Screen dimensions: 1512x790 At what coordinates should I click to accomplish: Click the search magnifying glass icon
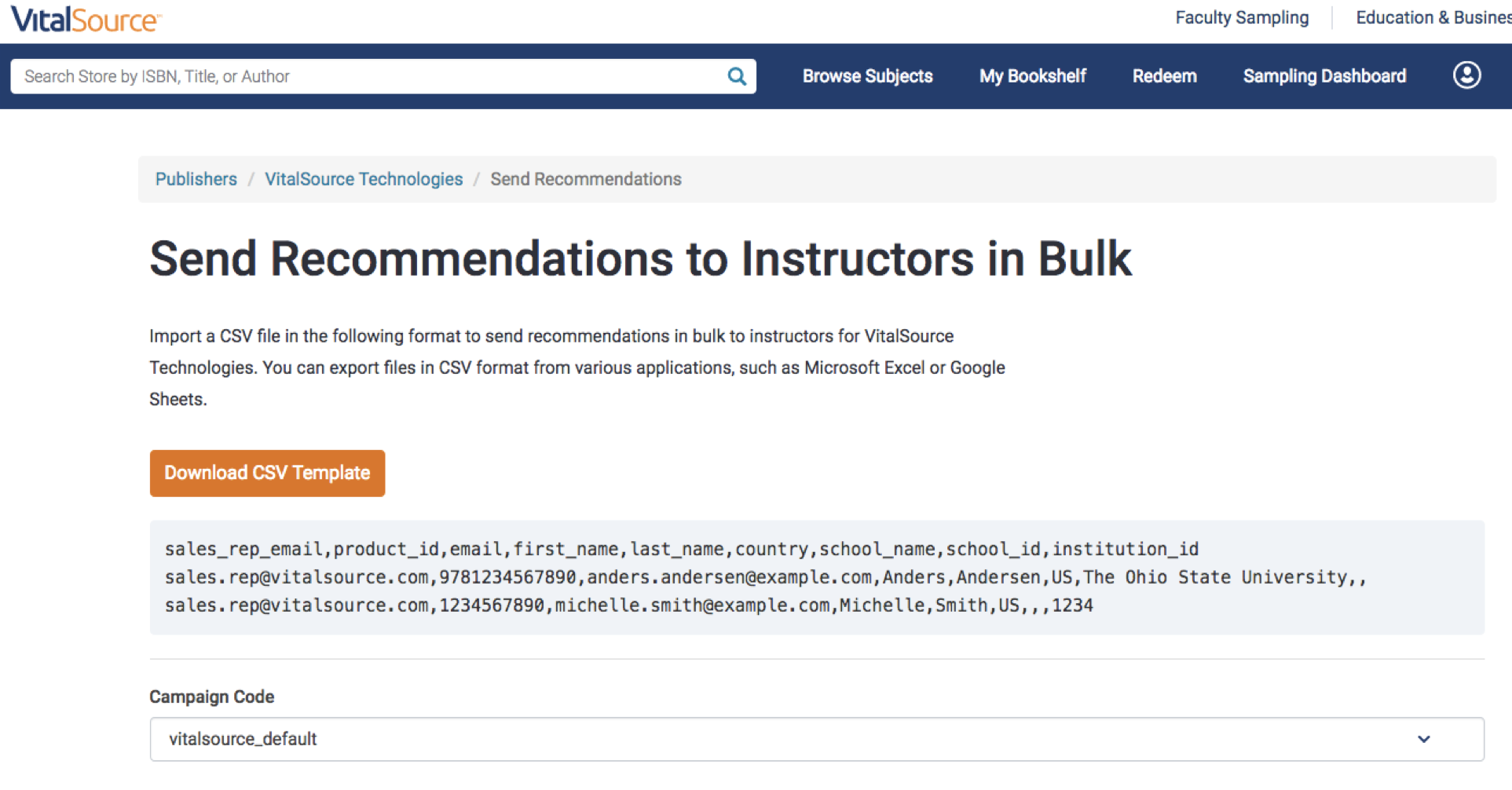coord(737,75)
